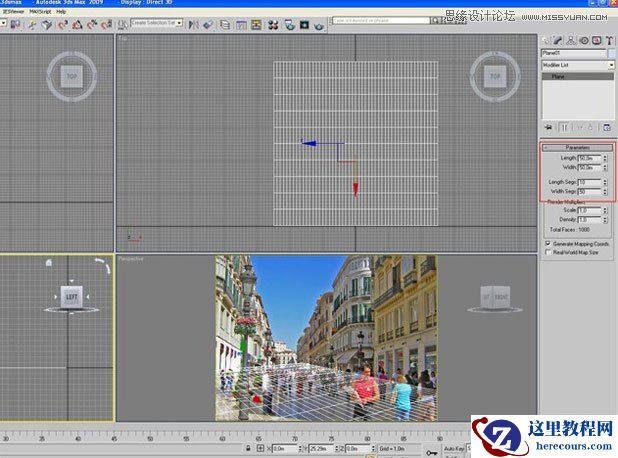Toggle the Selection Lock icon

(248, 448)
